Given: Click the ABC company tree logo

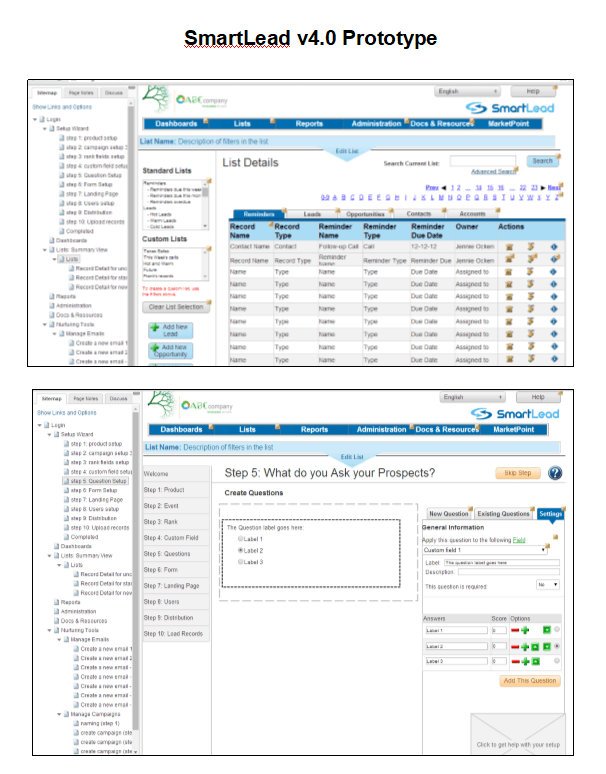Looking at the screenshot, I should click(158, 98).
